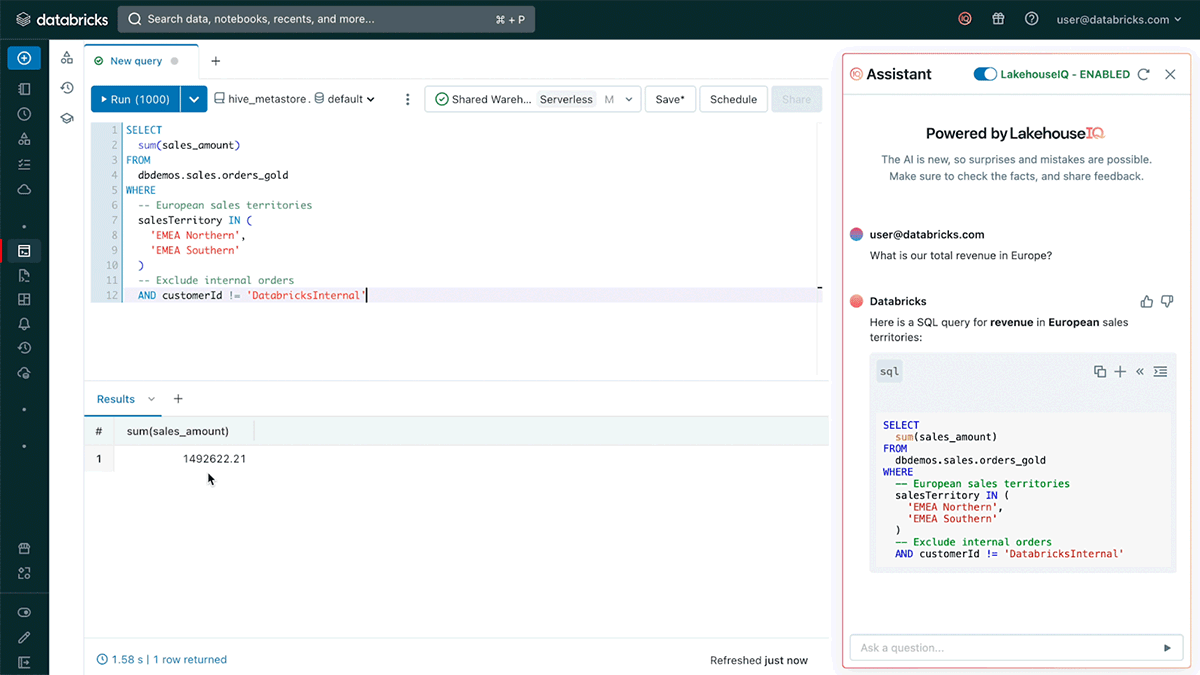This screenshot has width=1200, height=675.
Task: Open the default schema dropdown
Action: coord(345,99)
